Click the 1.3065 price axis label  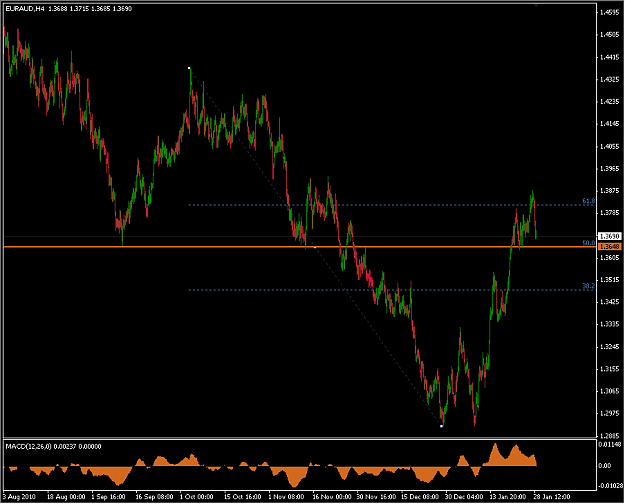pos(610,391)
